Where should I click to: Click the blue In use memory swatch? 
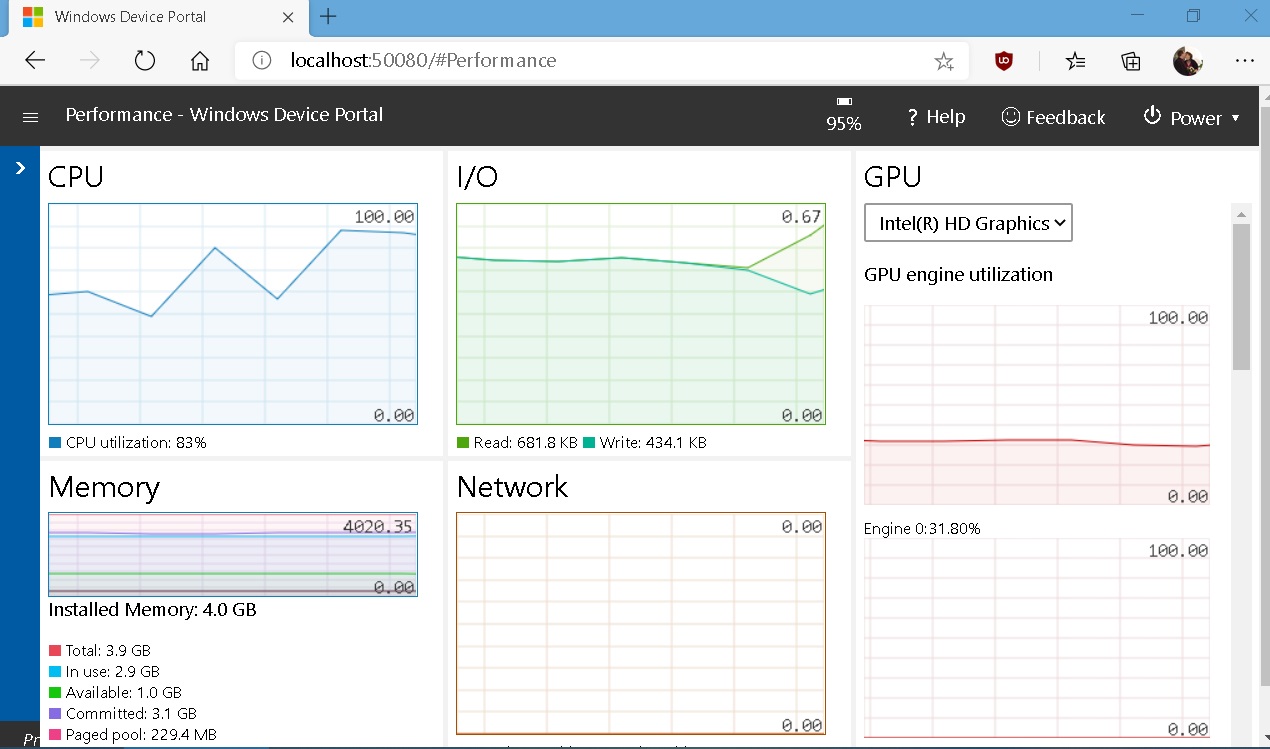point(55,672)
